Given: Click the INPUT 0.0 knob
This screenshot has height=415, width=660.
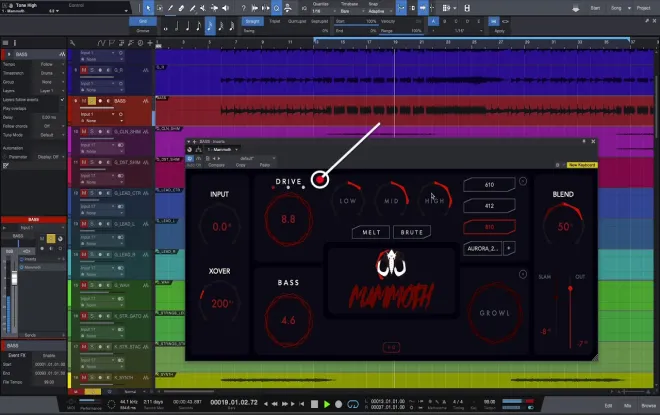Looking at the screenshot, I should tap(220, 227).
